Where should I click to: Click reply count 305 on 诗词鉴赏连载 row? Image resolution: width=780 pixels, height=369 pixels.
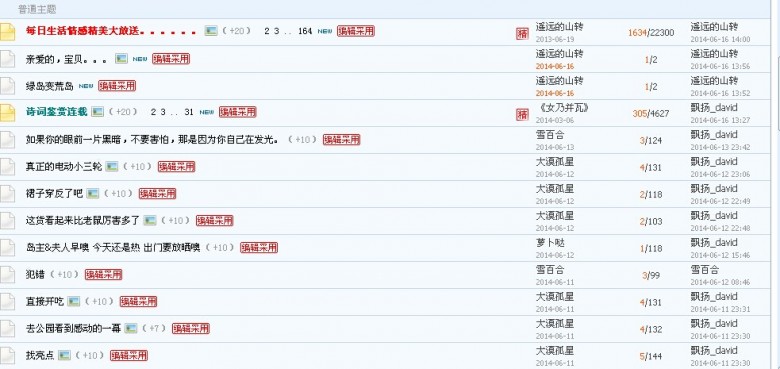point(639,113)
